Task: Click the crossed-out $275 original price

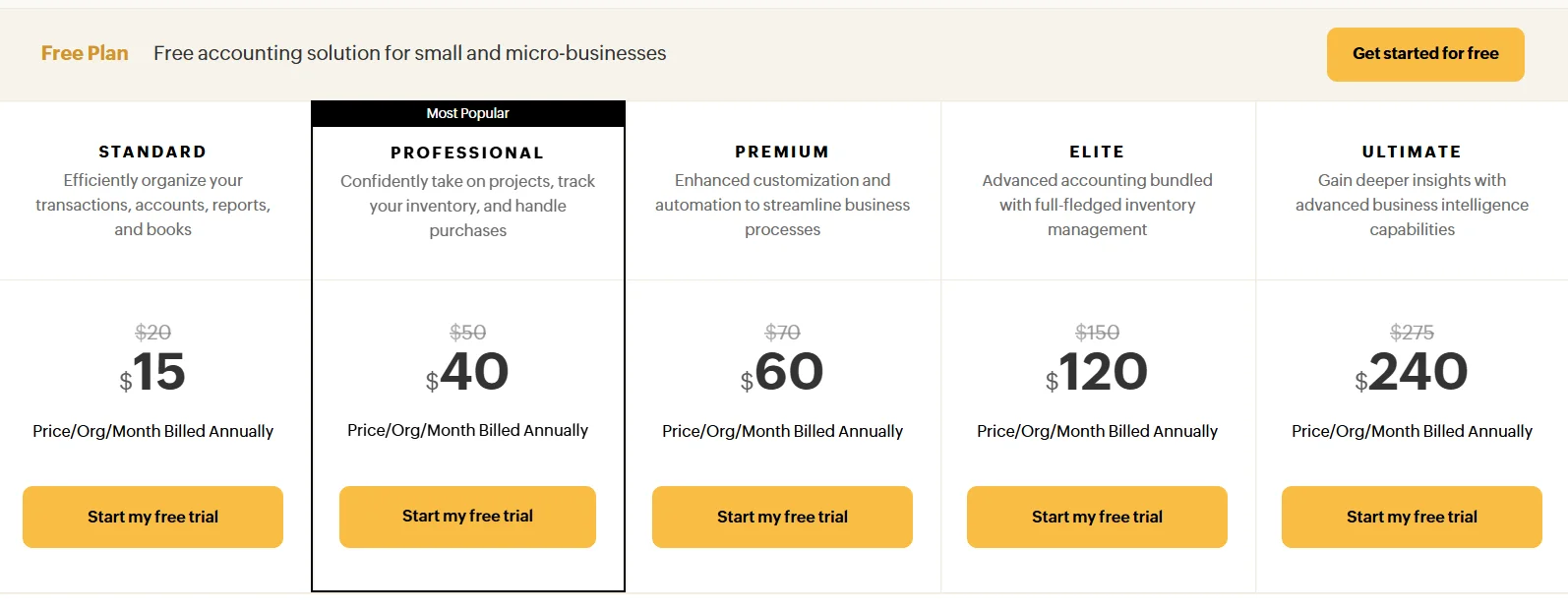Action: click(1412, 333)
